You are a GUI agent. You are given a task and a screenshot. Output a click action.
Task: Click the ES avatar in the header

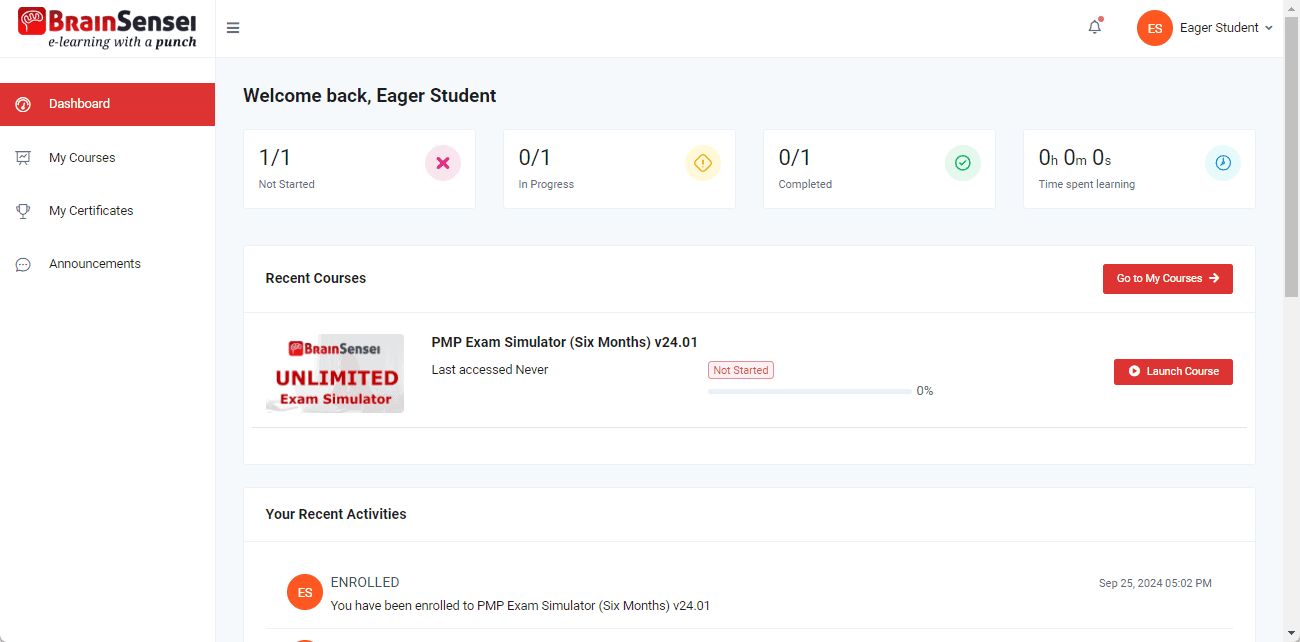tap(1155, 28)
